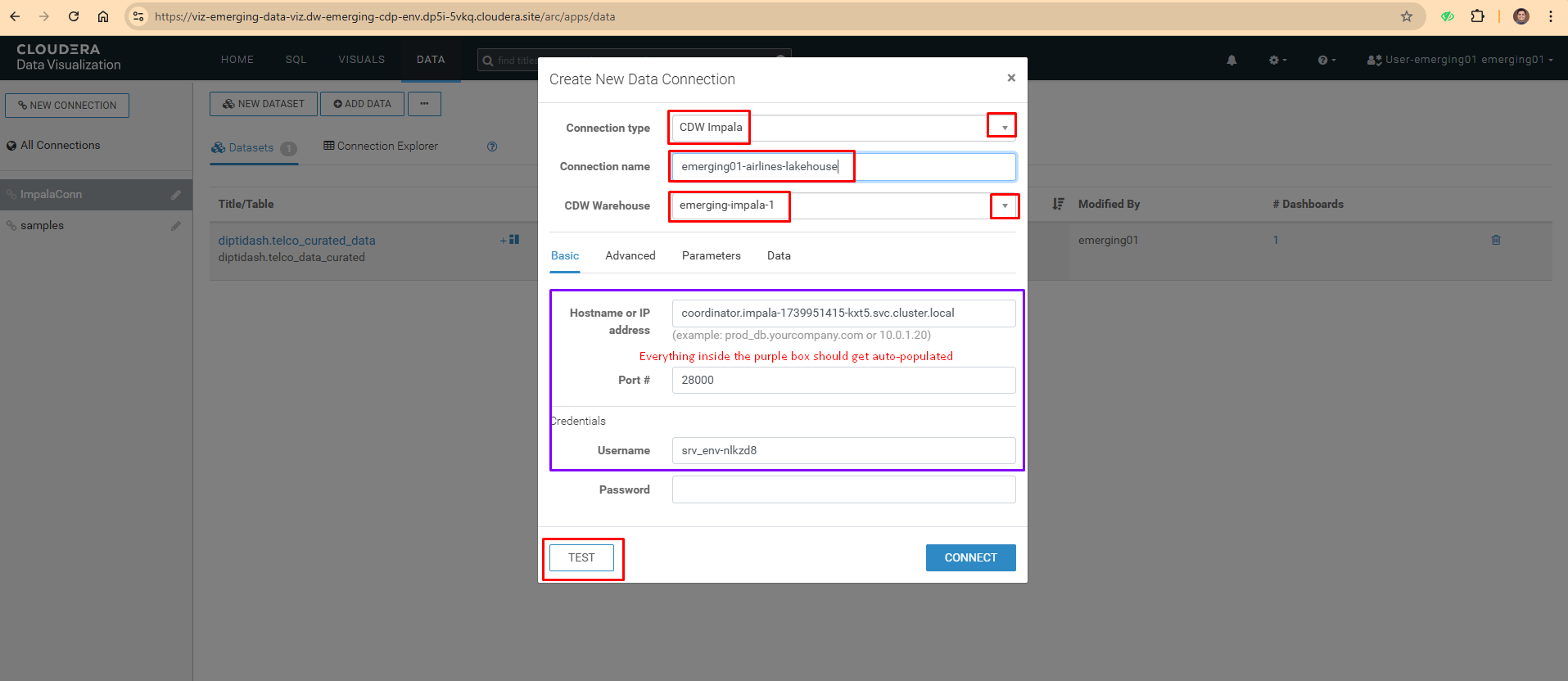Click the Password field
Screen dimensions: 1568x681
click(843, 489)
